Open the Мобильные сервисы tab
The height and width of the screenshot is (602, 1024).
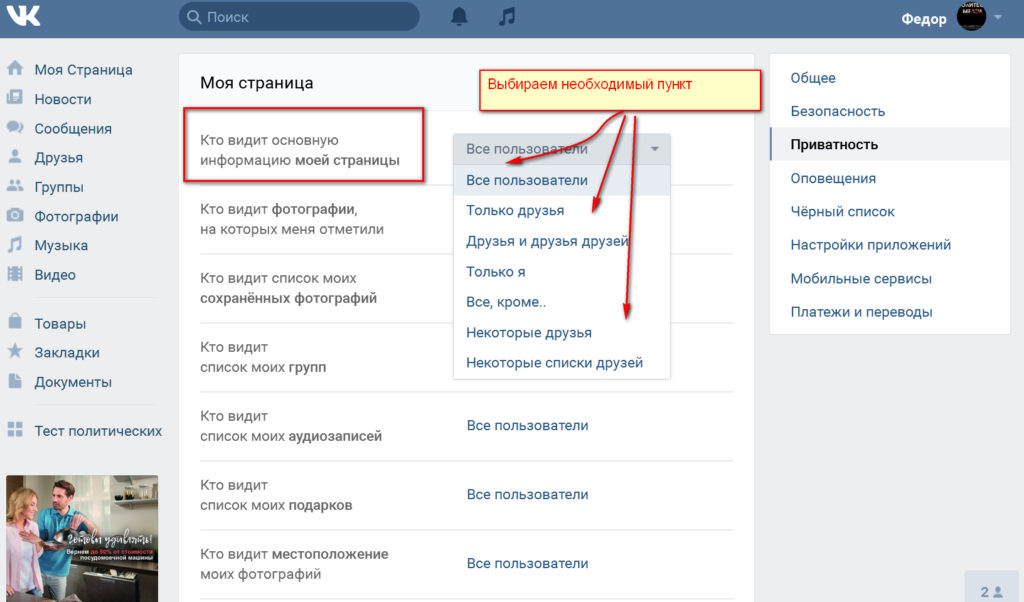click(890, 279)
